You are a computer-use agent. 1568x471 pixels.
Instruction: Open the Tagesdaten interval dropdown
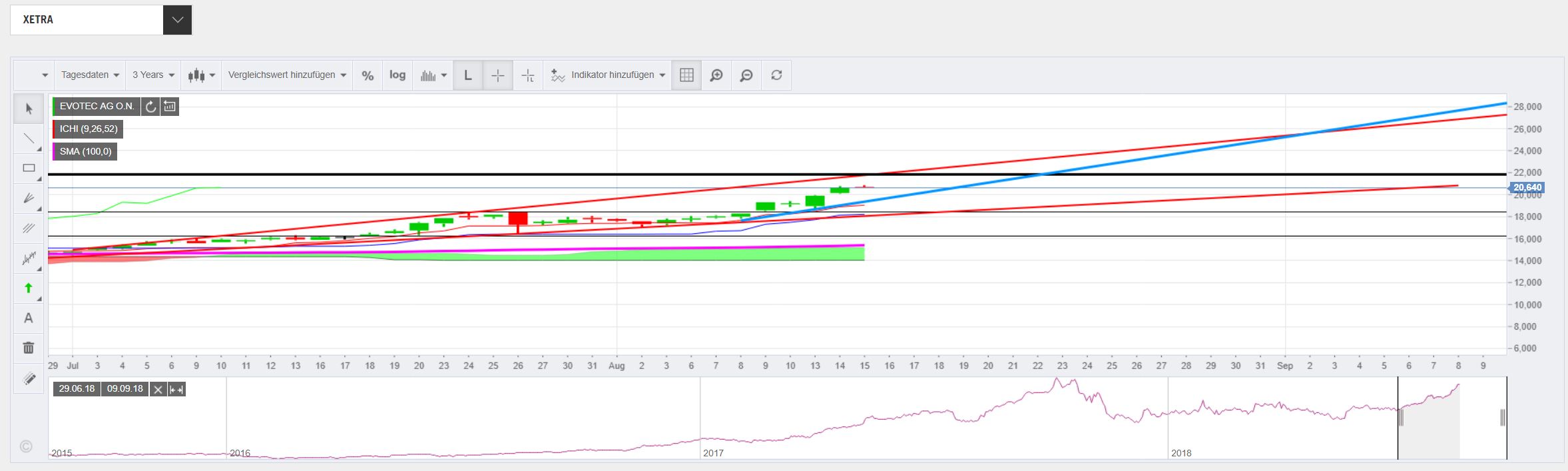click(x=90, y=75)
